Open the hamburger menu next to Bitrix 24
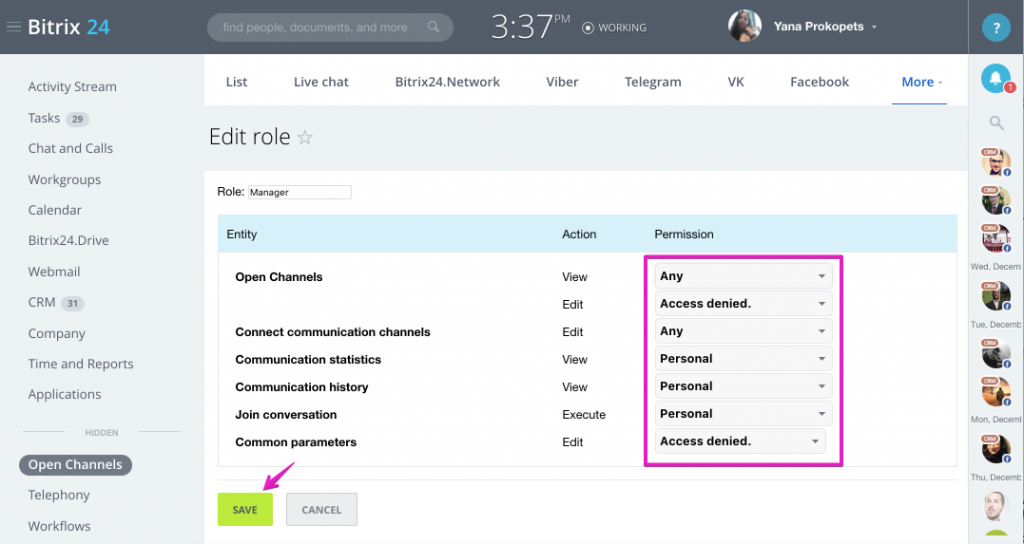Screen dimensions: 1024x544 point(13,27)
